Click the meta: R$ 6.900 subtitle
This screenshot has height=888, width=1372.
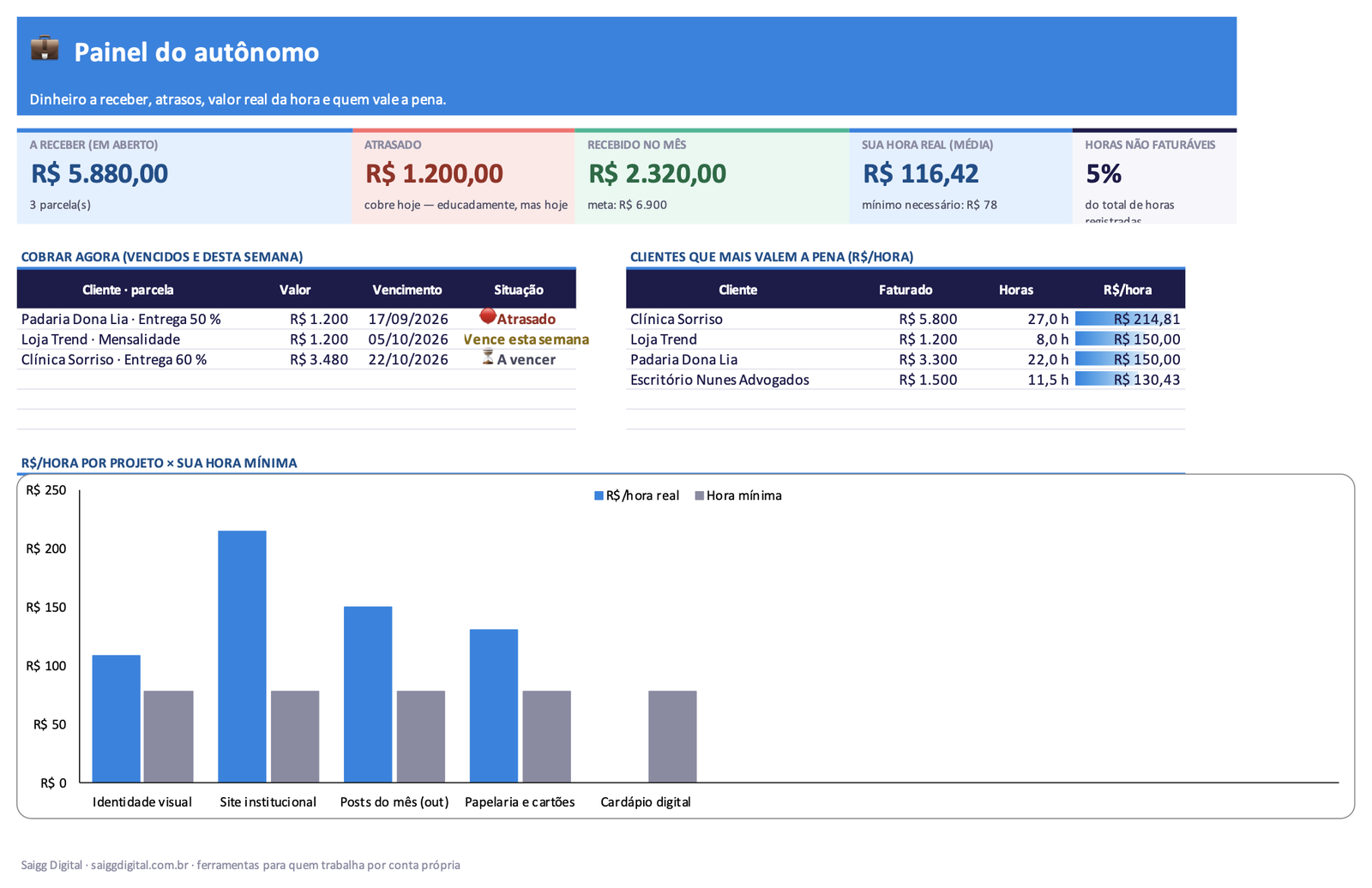627,205
